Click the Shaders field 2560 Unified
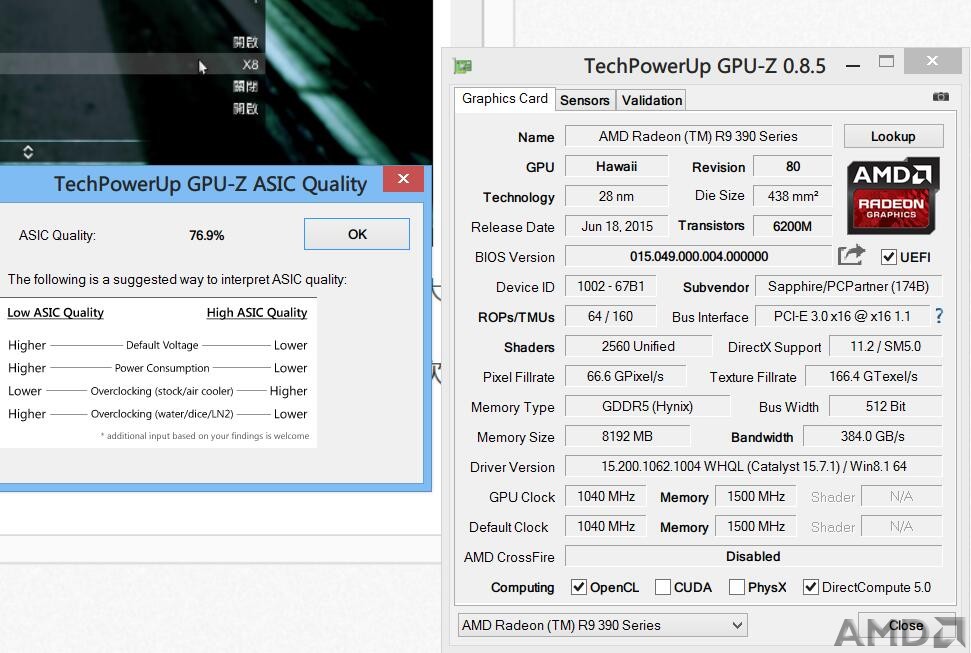971x653 pixels. (638, 346)
